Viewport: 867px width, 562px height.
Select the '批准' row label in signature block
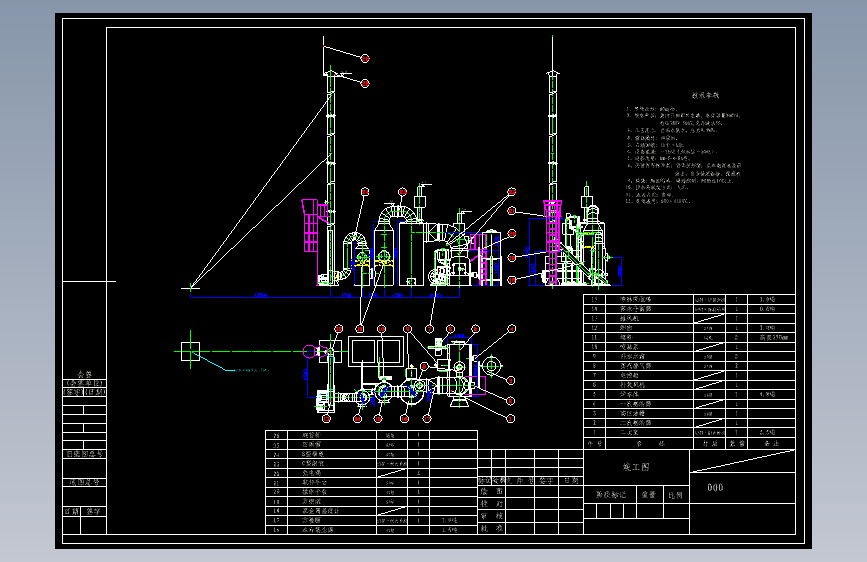point(492,528)
